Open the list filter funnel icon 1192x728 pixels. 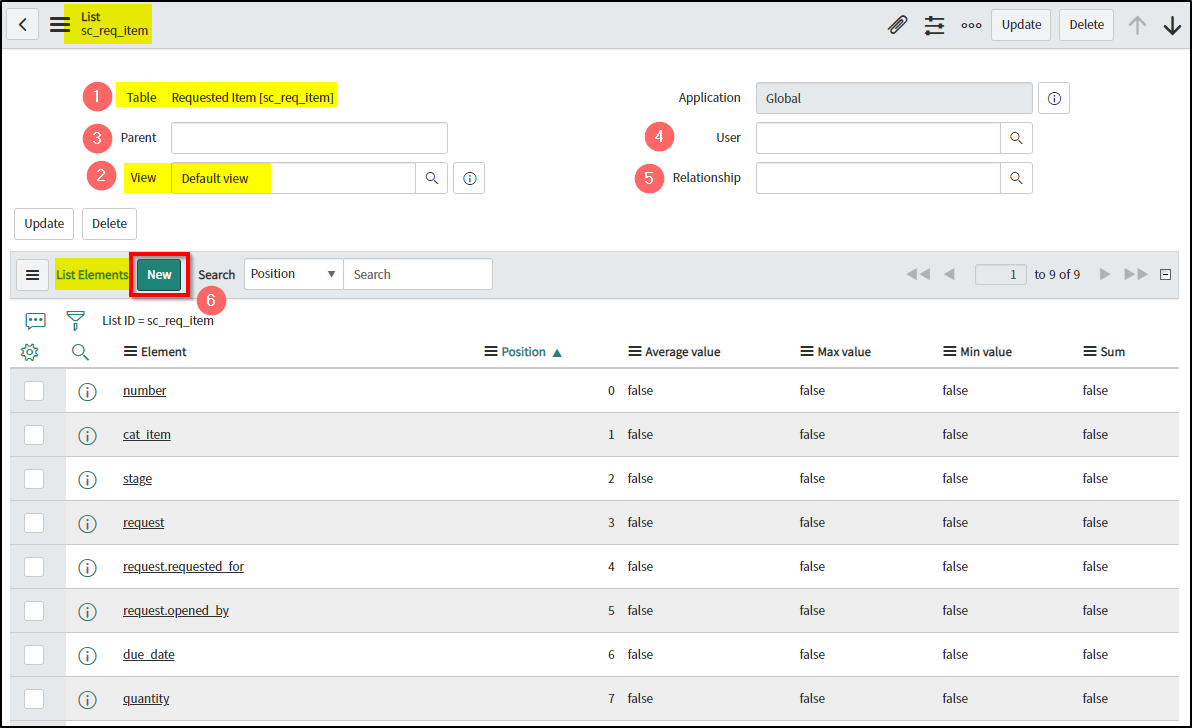[75, 321]
